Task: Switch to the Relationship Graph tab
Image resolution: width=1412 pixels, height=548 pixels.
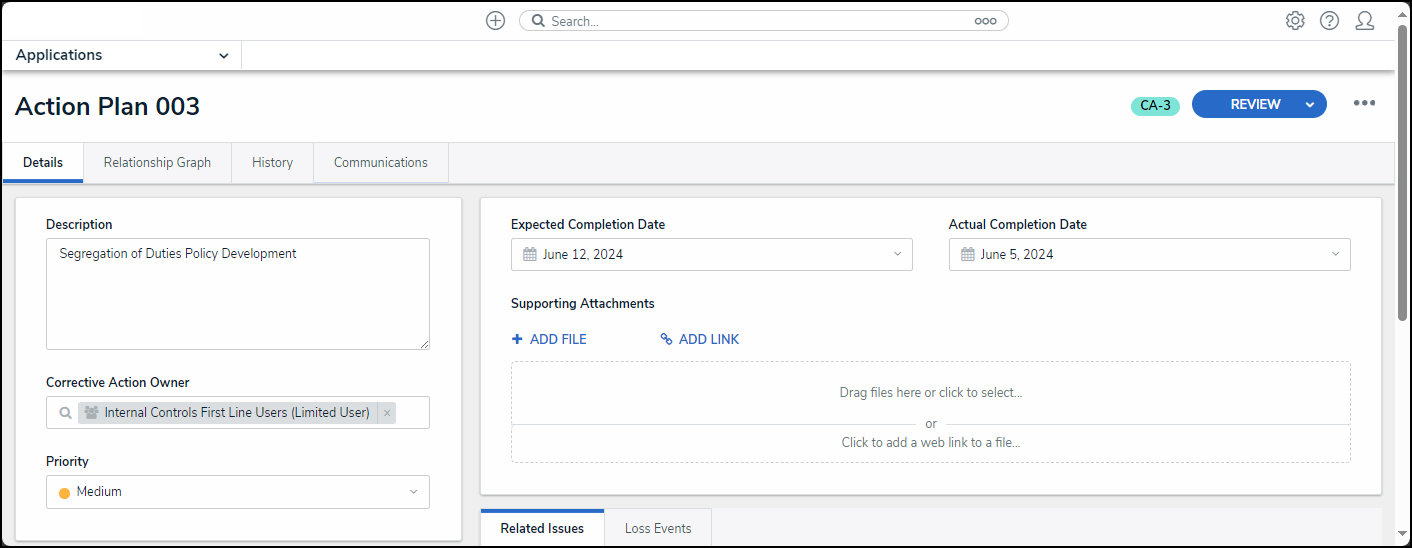Action: pyautogui.click(x=157, y=163)
